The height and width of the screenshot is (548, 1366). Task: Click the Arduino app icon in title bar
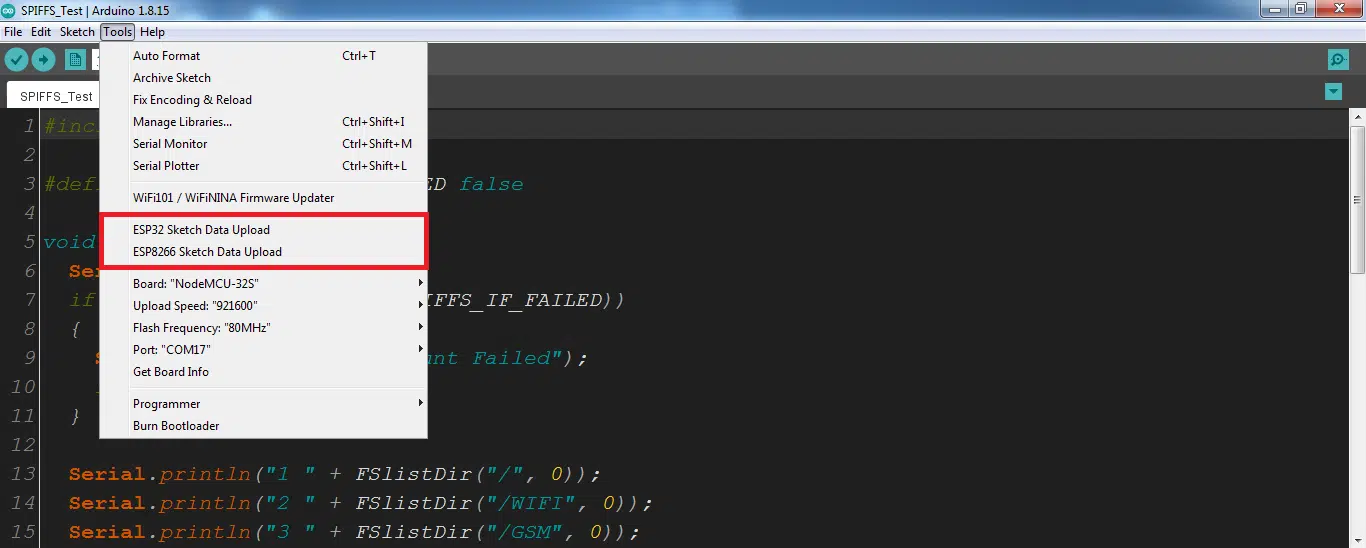9,10
